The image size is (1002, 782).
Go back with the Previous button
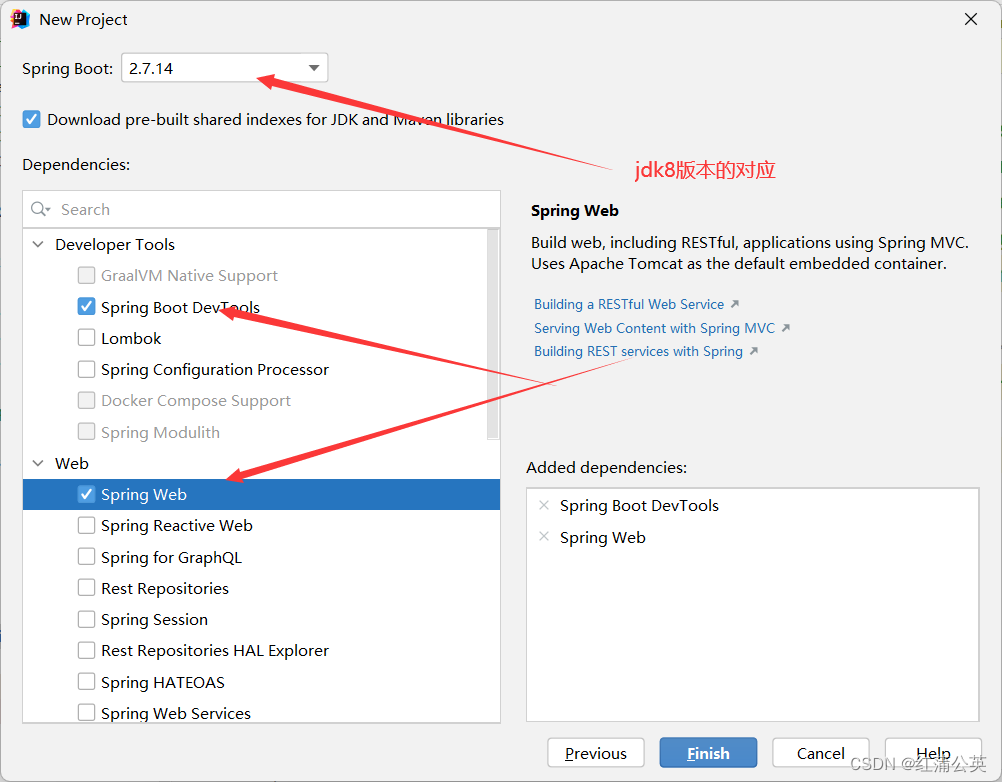pos(596,753)
